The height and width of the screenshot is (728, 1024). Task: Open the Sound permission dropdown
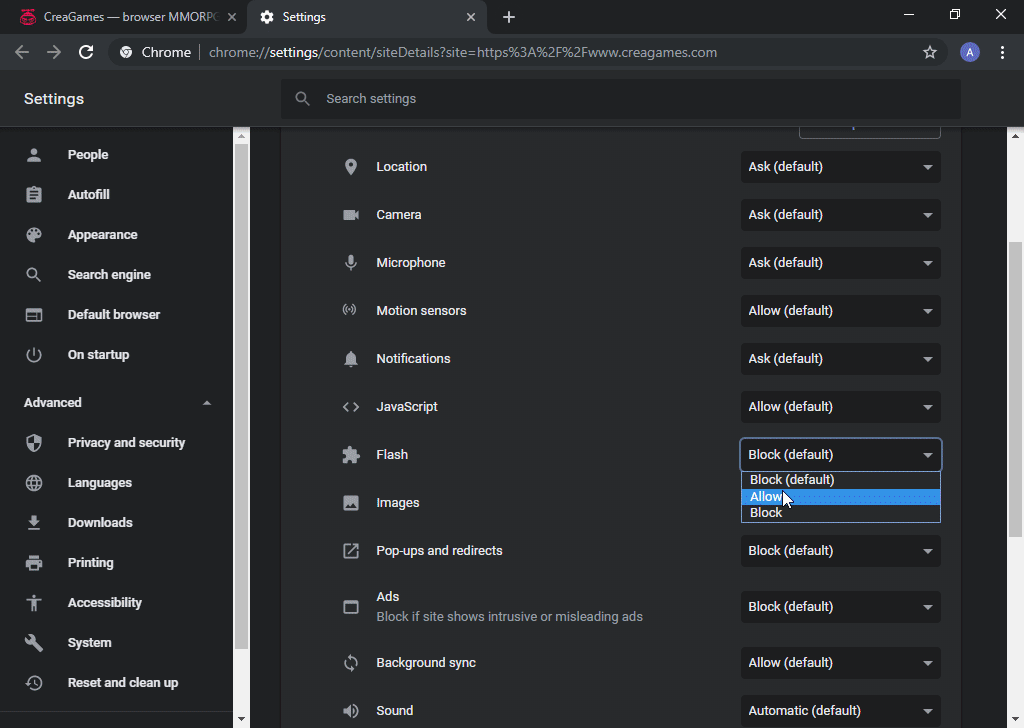pyautogui.click(x=840, y=711)
